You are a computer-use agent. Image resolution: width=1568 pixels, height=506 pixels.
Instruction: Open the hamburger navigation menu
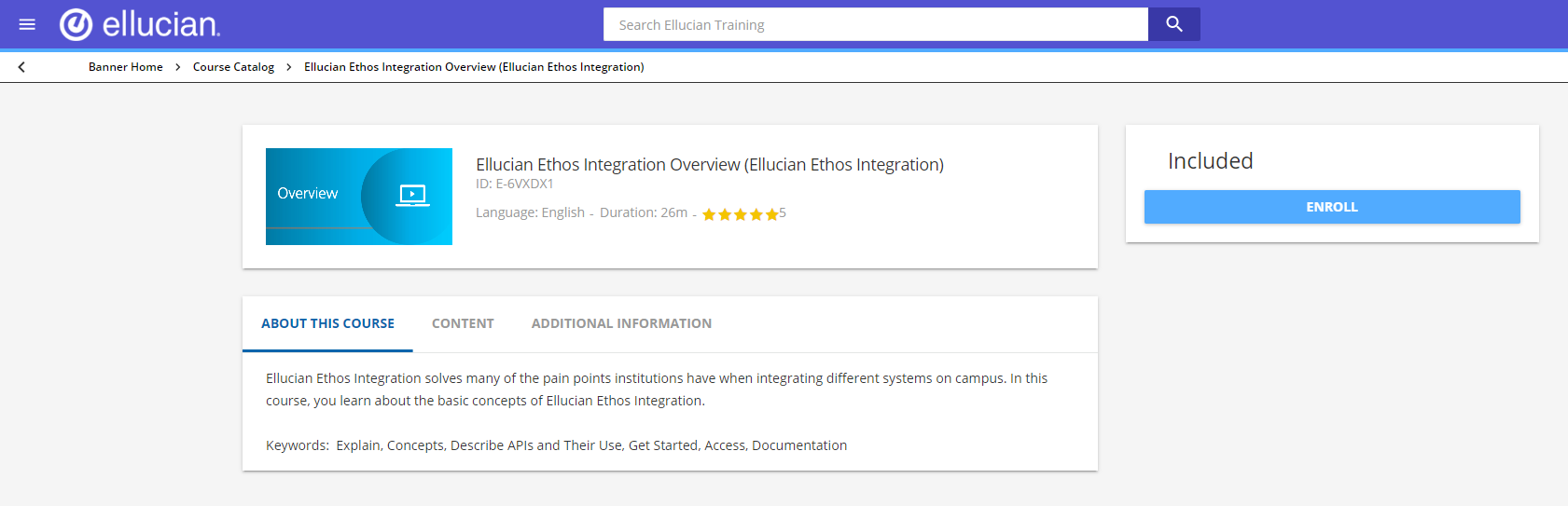[27, 24]
